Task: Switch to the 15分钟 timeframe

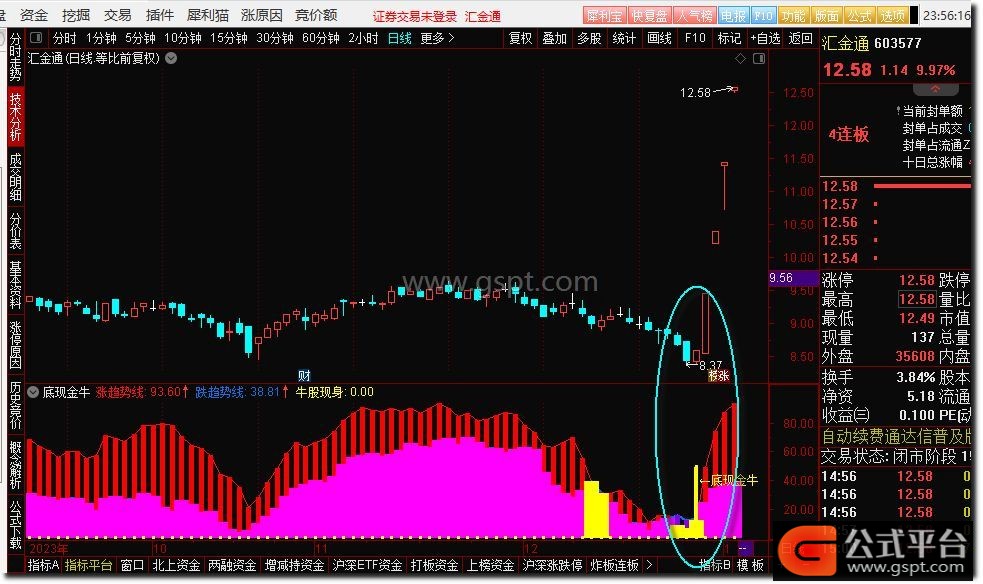Action: coord(229,38)
